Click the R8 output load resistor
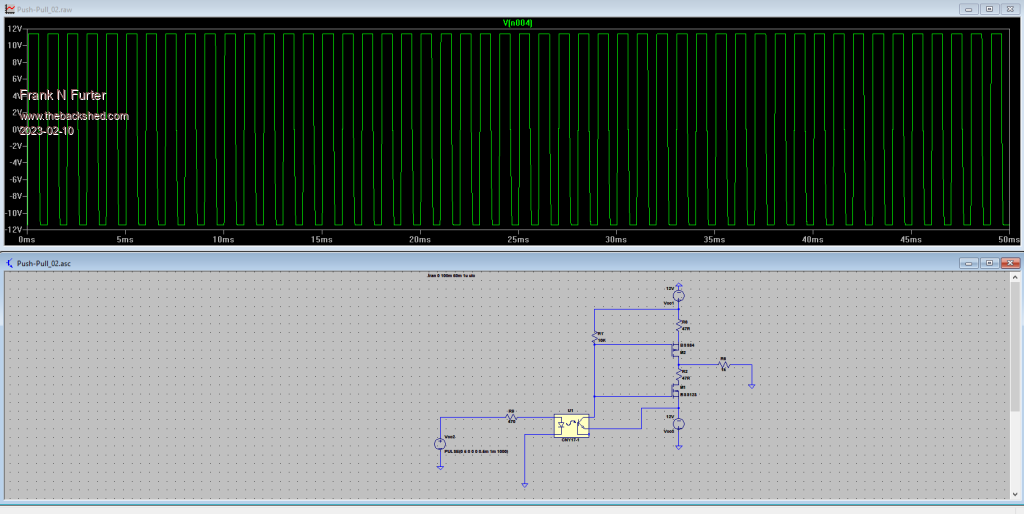 724,365
